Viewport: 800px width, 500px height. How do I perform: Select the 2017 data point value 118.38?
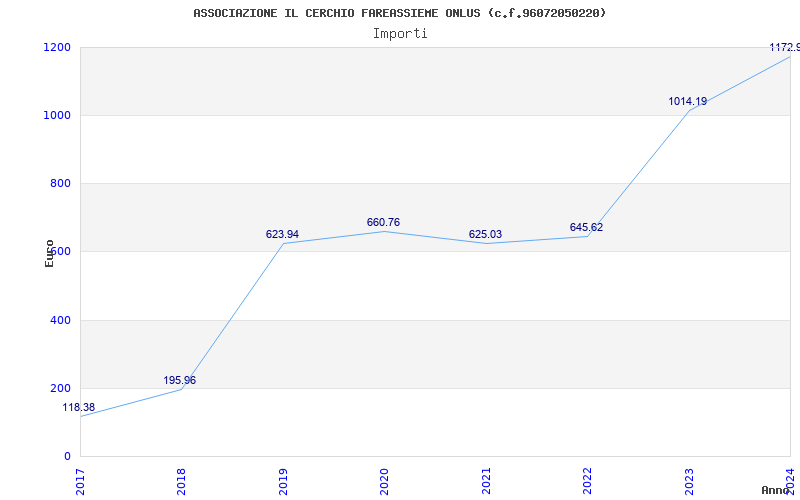click(79, 408)
